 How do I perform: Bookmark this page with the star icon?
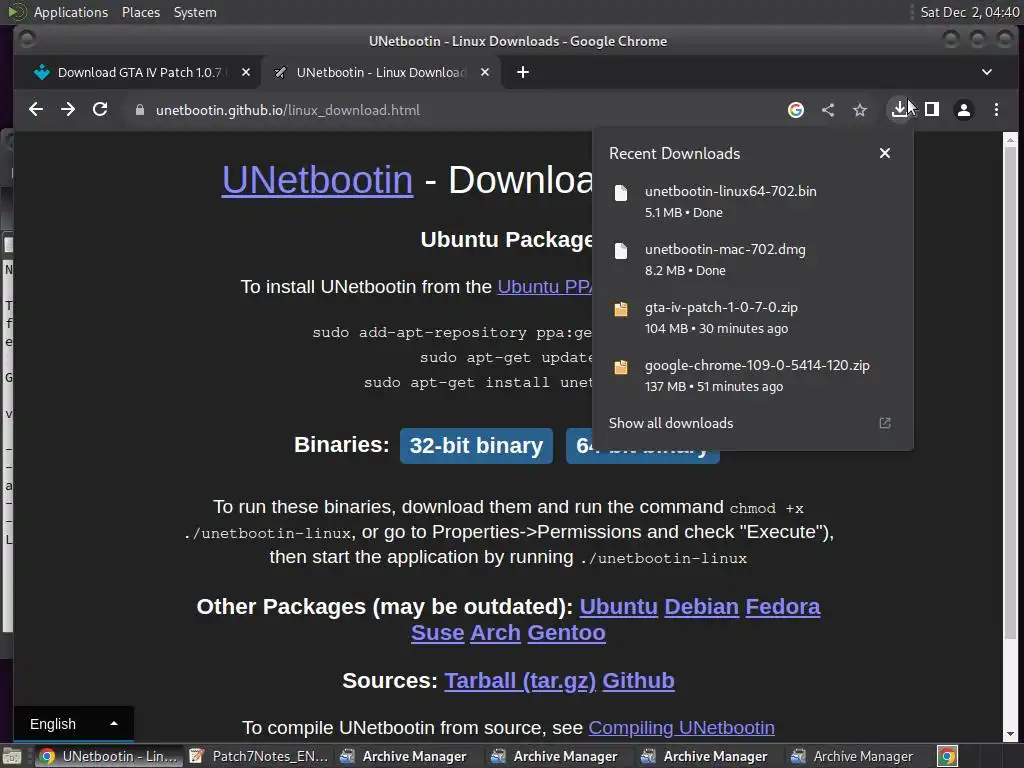pyautogui.click(x=859, y=110)
